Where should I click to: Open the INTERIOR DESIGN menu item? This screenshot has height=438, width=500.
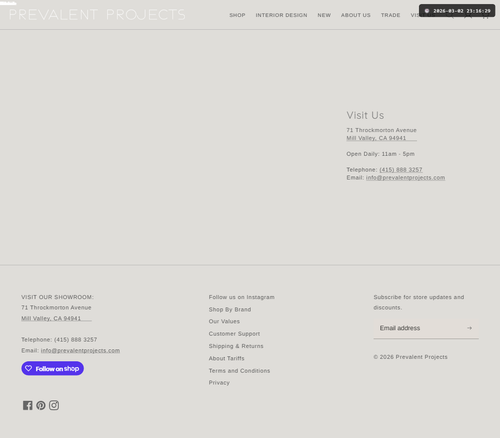tap(281, 15)
